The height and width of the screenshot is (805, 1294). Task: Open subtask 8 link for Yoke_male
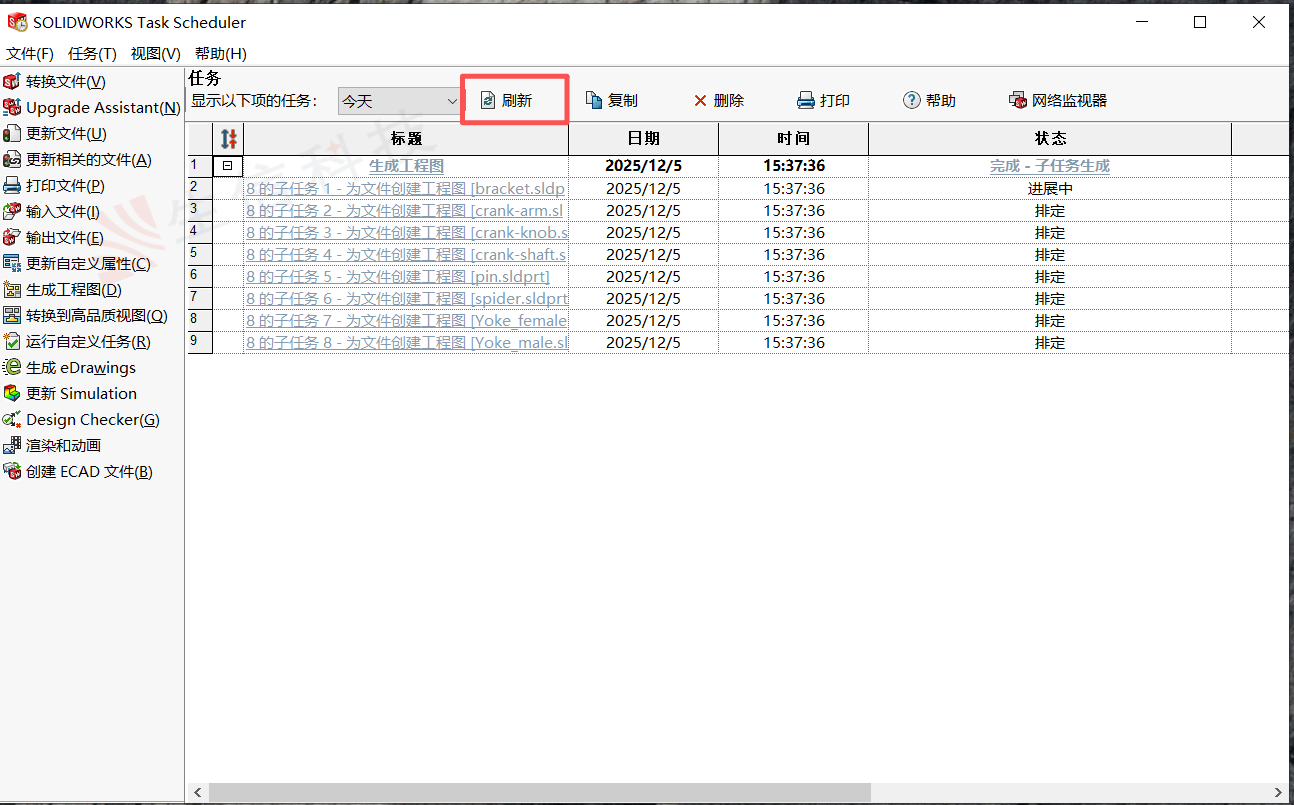point(406,343)
